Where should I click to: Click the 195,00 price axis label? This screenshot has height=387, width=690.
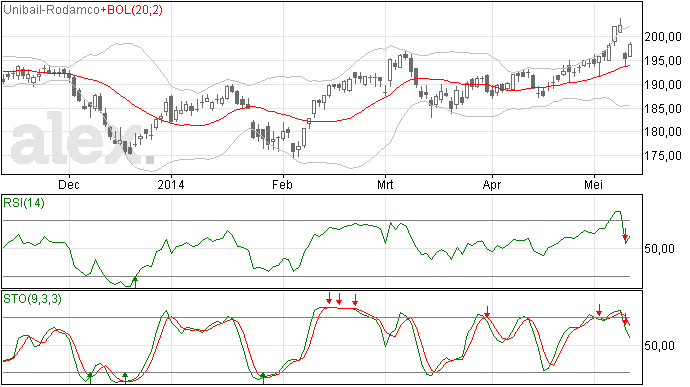pos(663,61)
